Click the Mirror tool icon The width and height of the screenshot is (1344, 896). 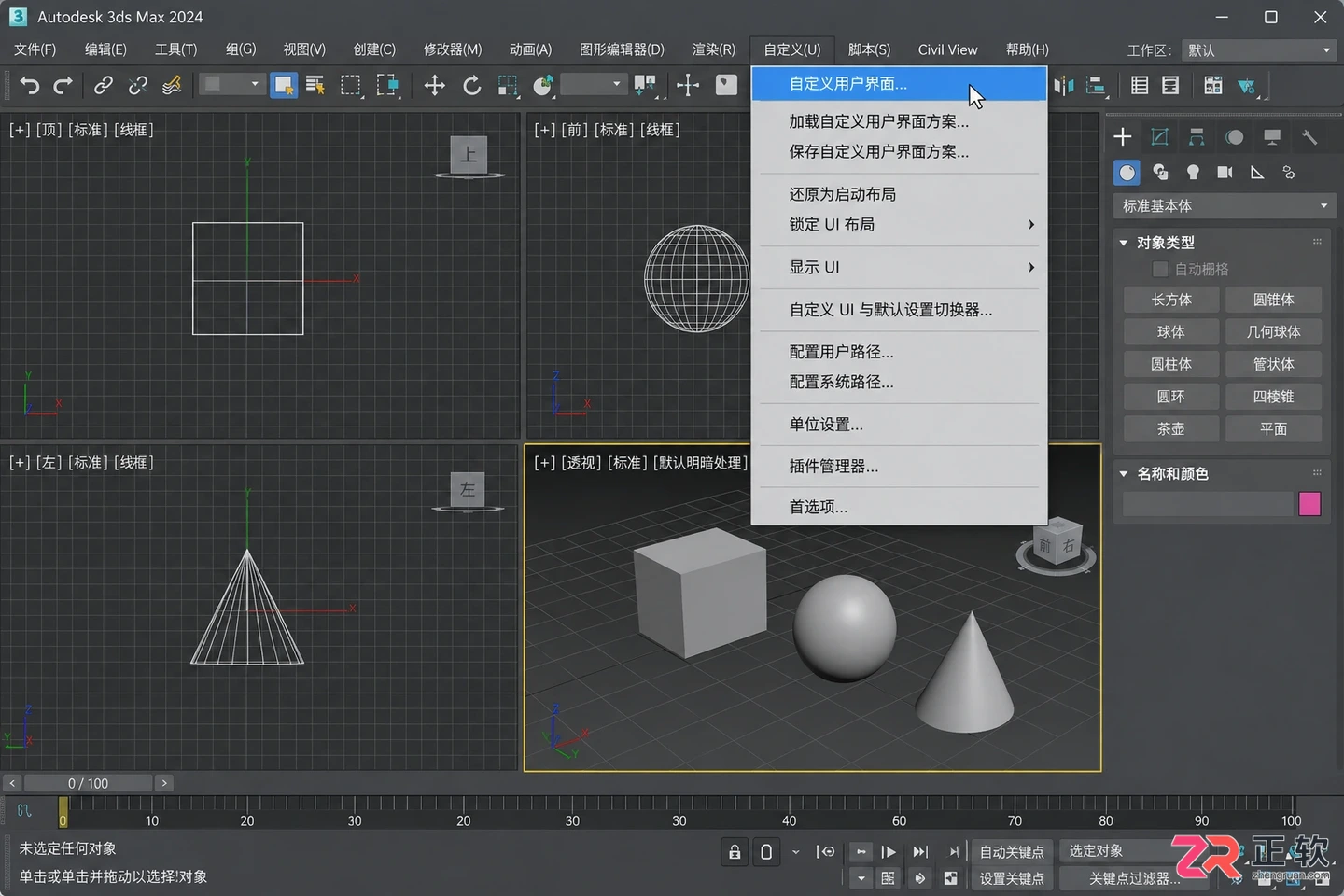[x=1064, y=86]
